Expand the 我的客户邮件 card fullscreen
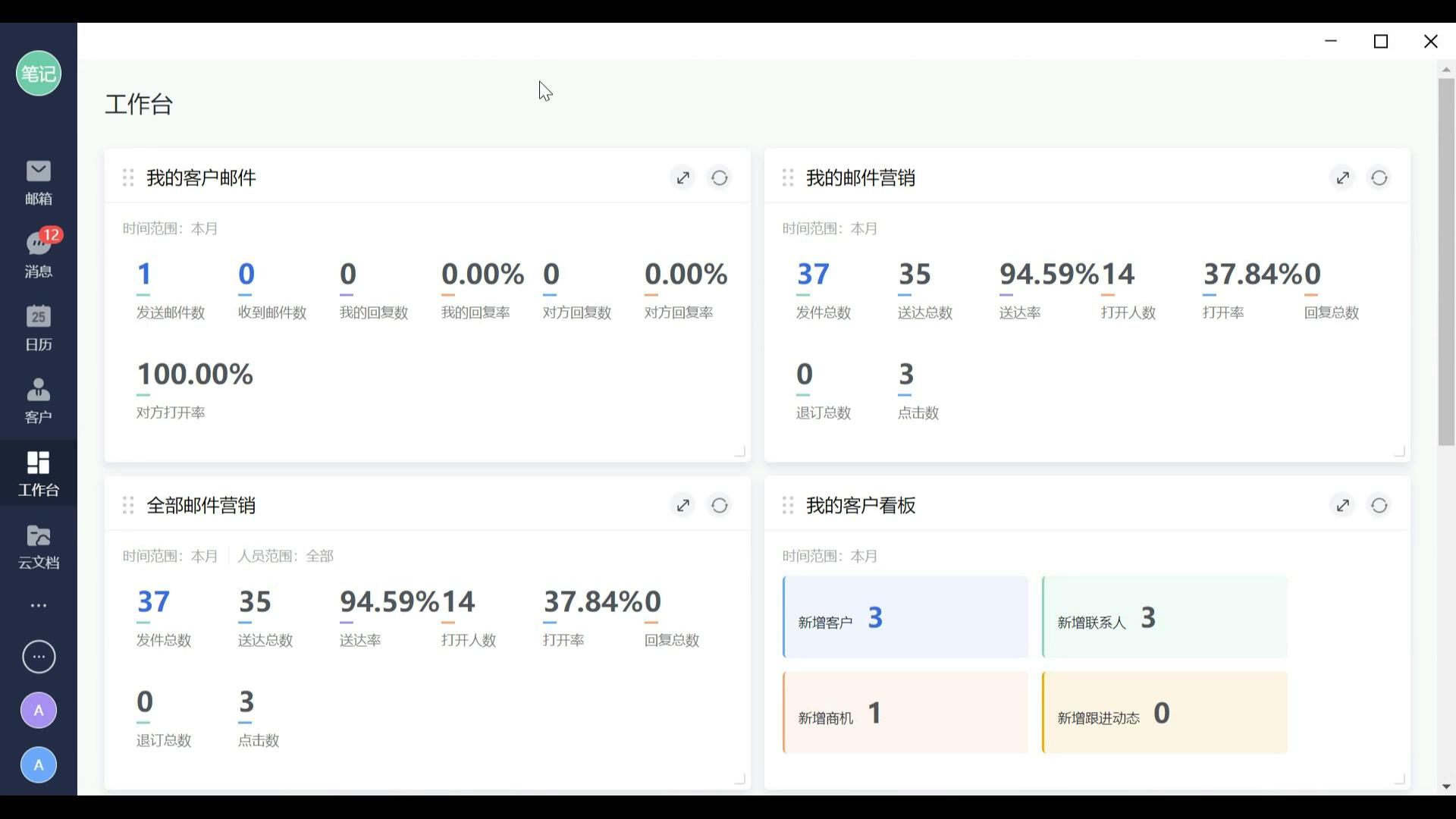Screen dimensions: 1456x819 (683, 177)
